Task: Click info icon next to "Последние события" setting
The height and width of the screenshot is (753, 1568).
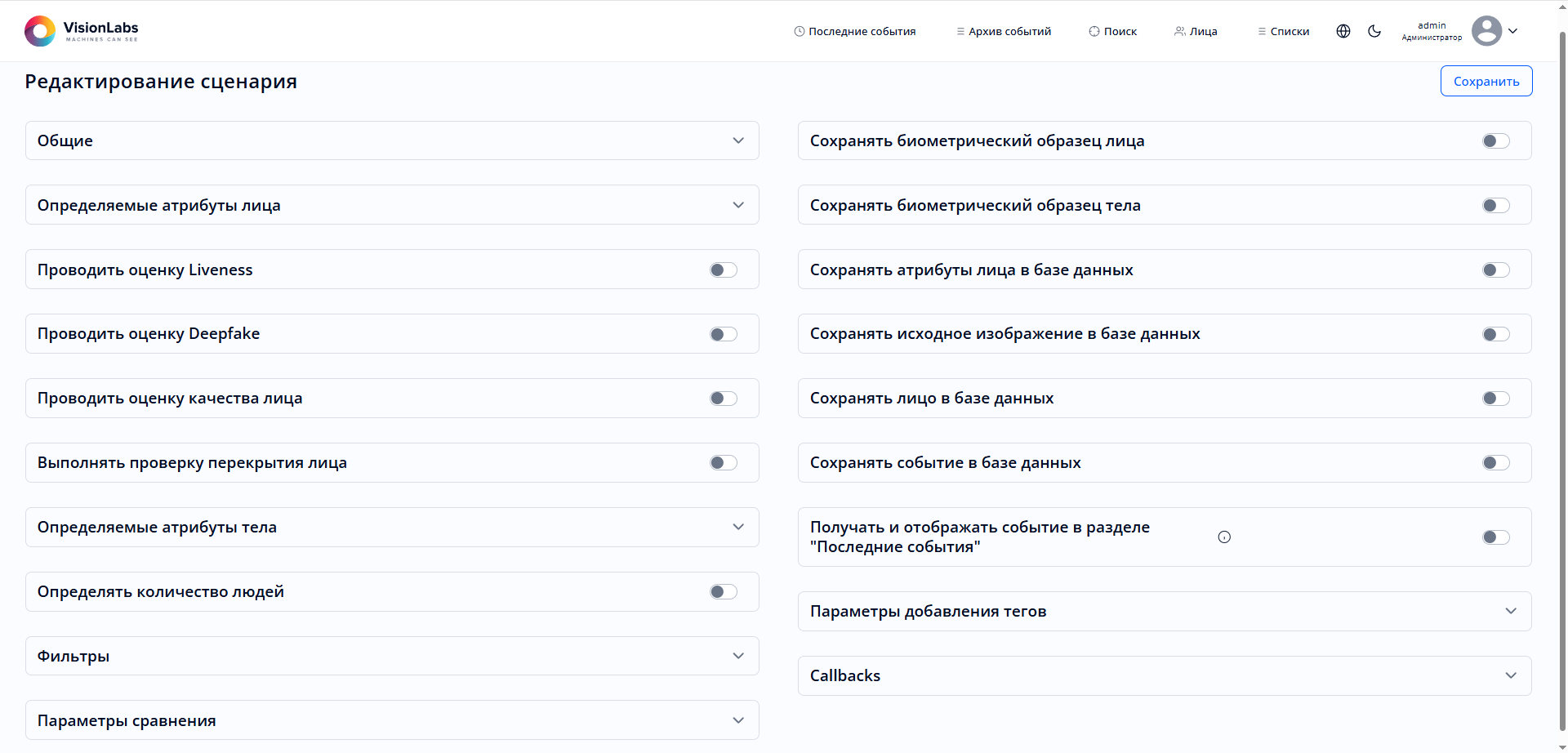Action: [x=1224, y=537]
